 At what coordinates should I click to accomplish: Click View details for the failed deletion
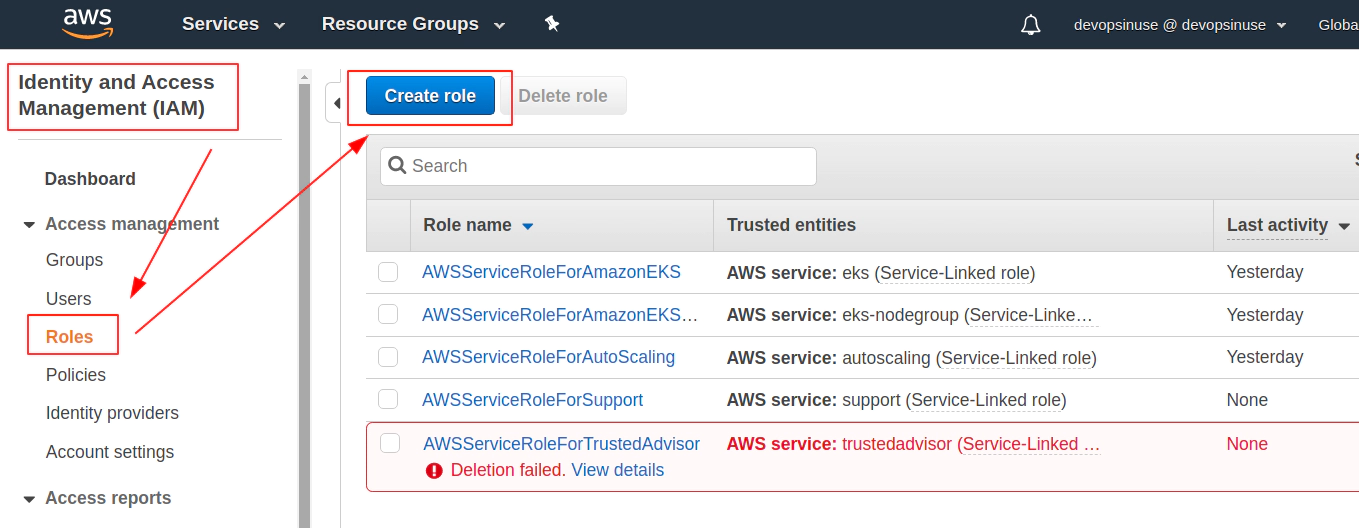[x=617, y=470]
